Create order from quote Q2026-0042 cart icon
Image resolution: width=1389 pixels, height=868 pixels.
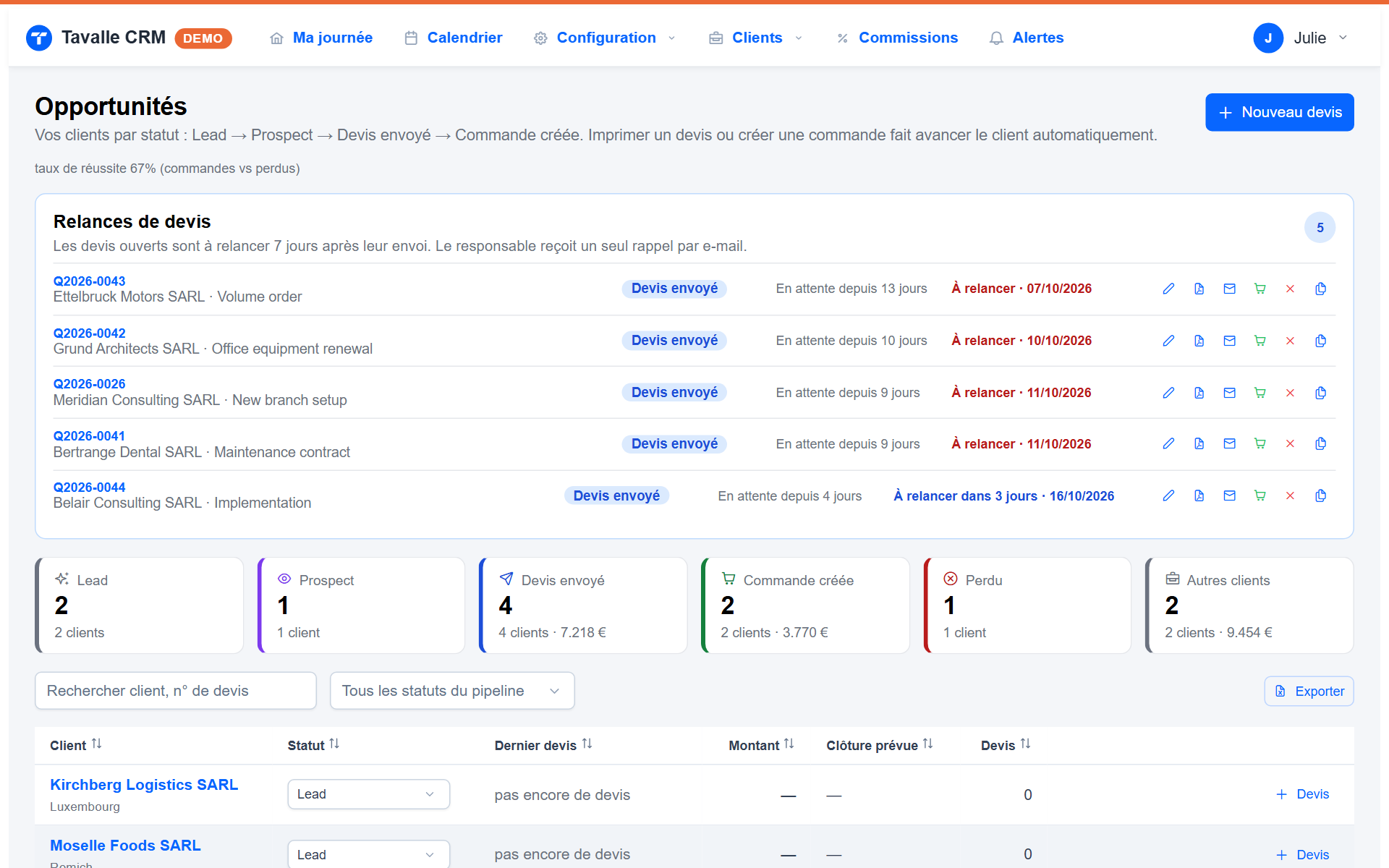point(1260,341)
